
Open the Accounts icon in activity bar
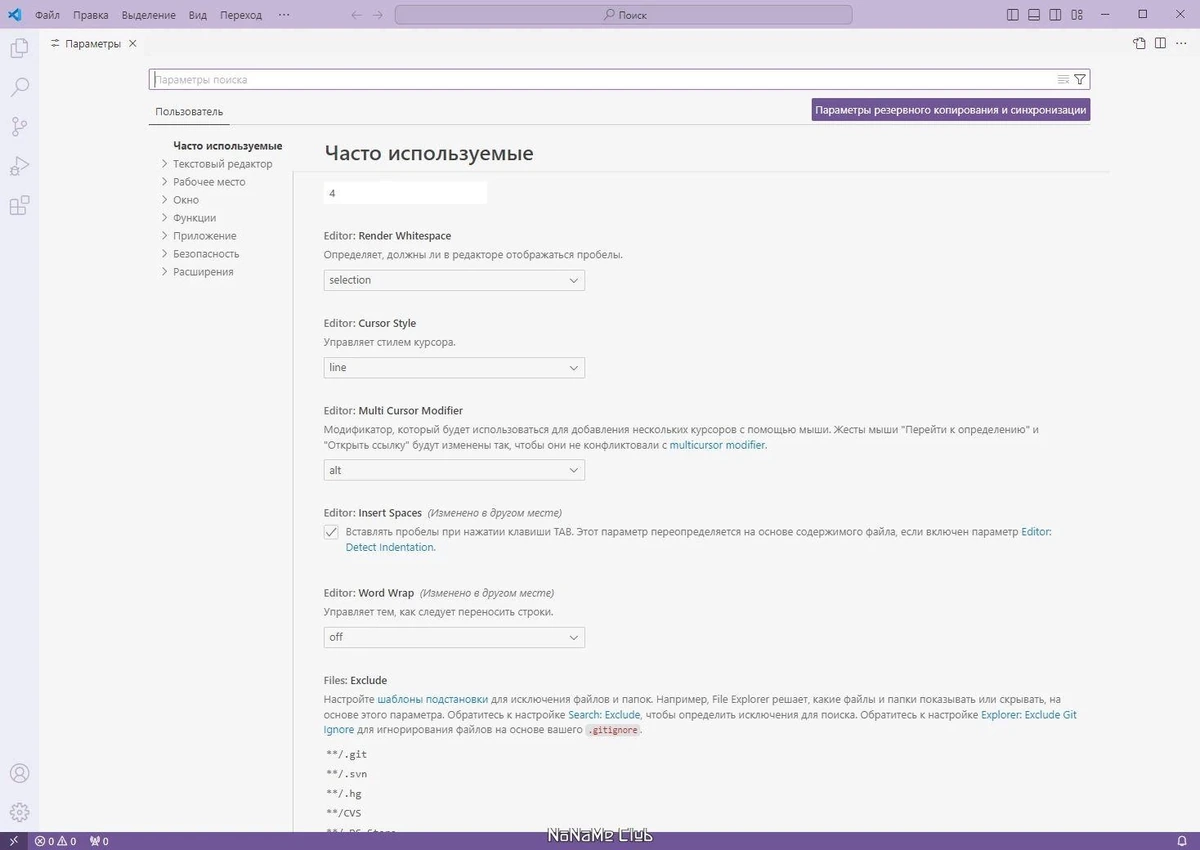coord(19,773)
